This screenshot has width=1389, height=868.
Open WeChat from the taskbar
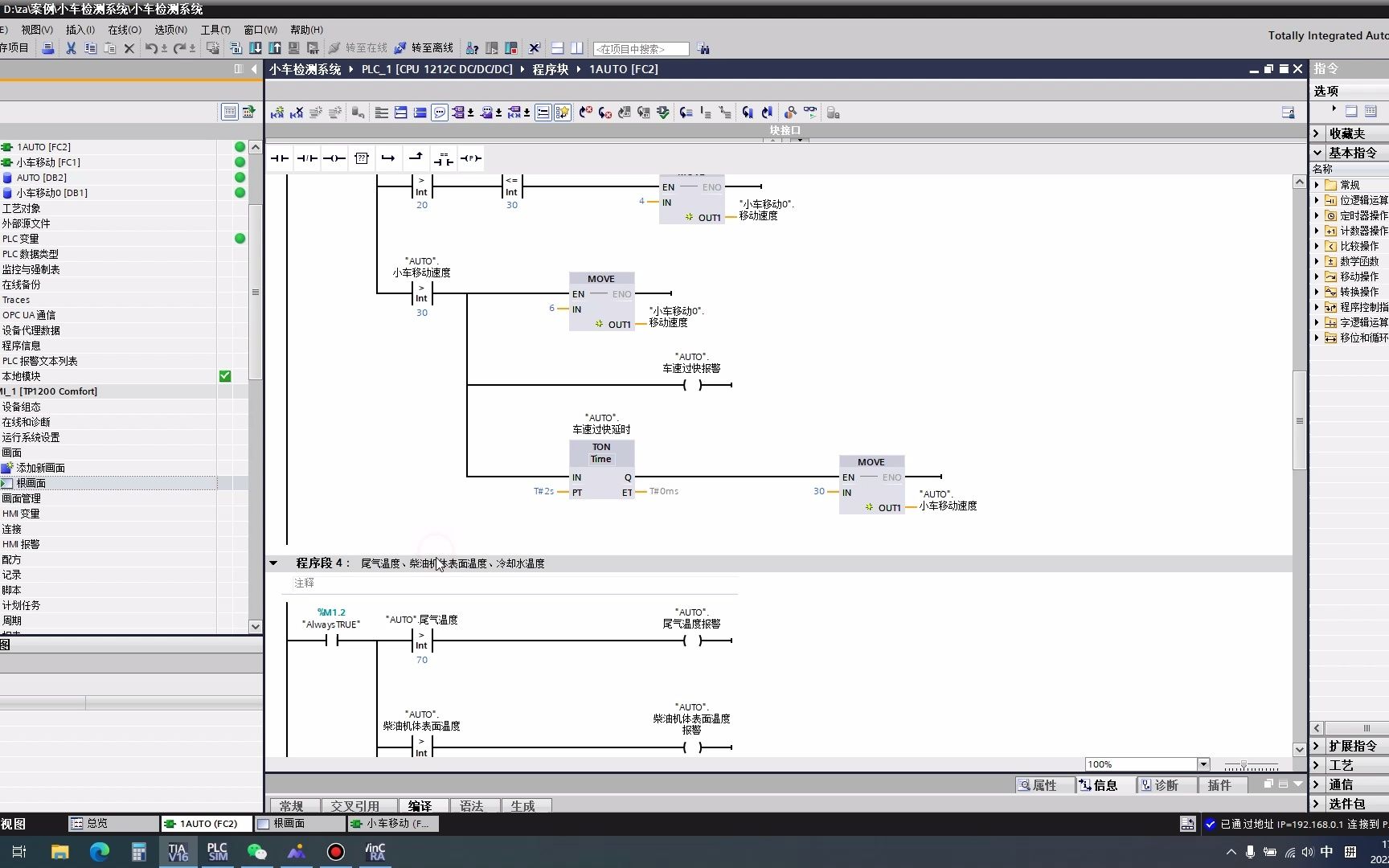point(256,852)
